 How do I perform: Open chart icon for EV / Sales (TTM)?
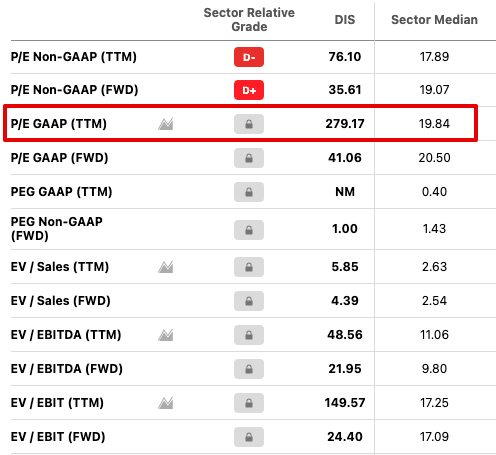(166, 267)
